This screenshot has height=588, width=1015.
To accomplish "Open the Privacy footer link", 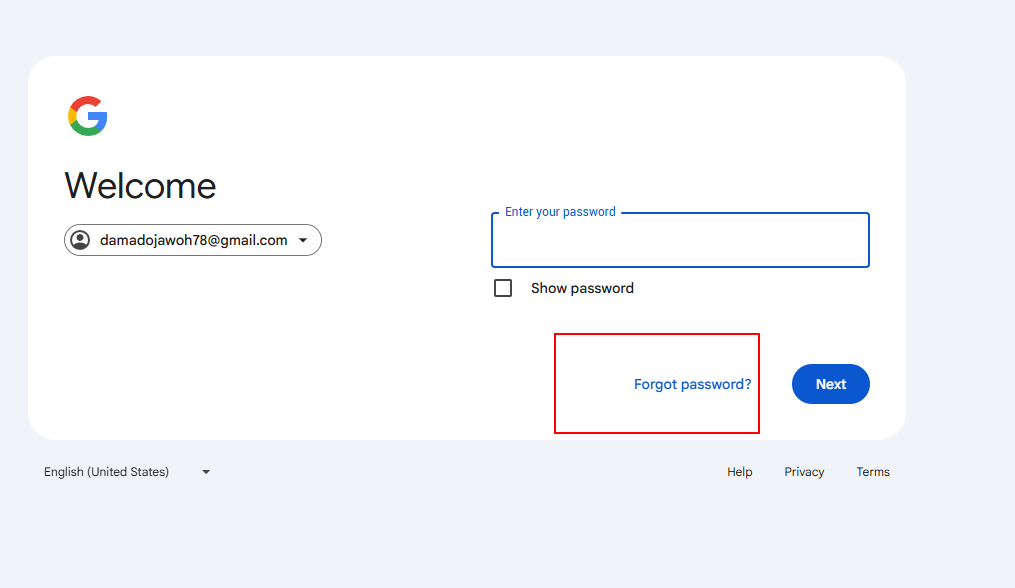I will point(804,472).
